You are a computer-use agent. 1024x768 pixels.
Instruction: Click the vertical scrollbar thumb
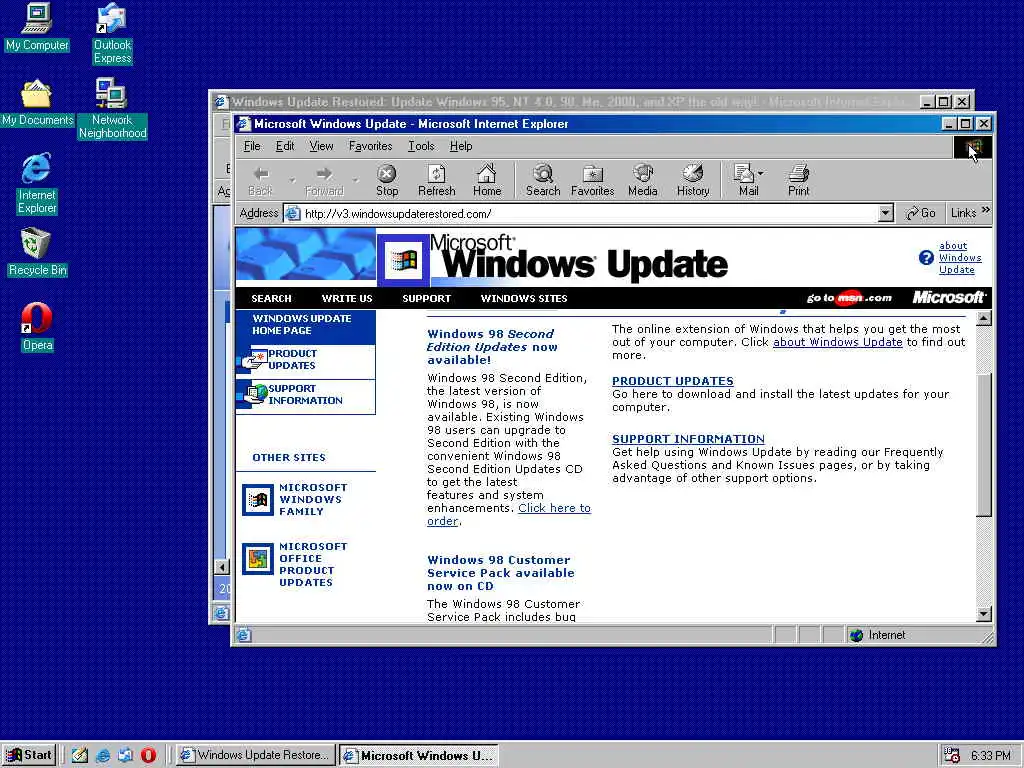(x=984, y=445)
